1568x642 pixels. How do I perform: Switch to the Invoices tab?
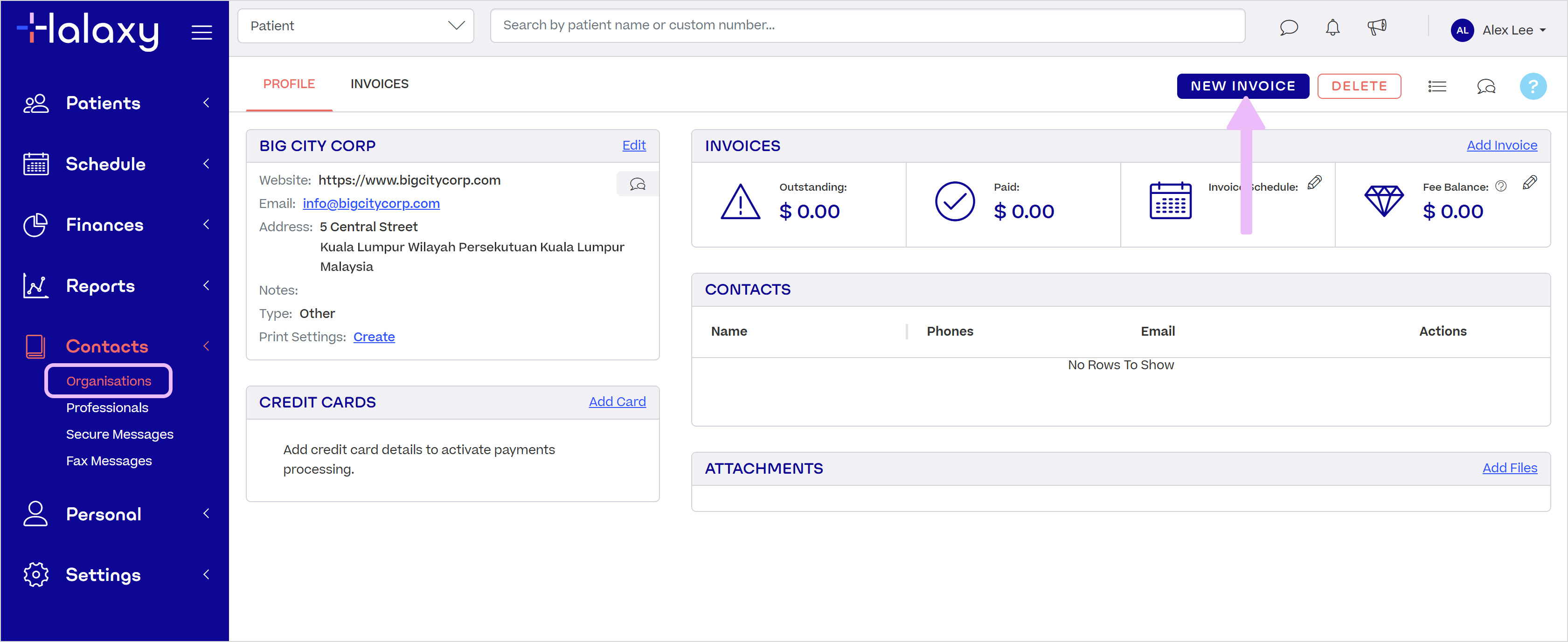click(x=379, y=84)
